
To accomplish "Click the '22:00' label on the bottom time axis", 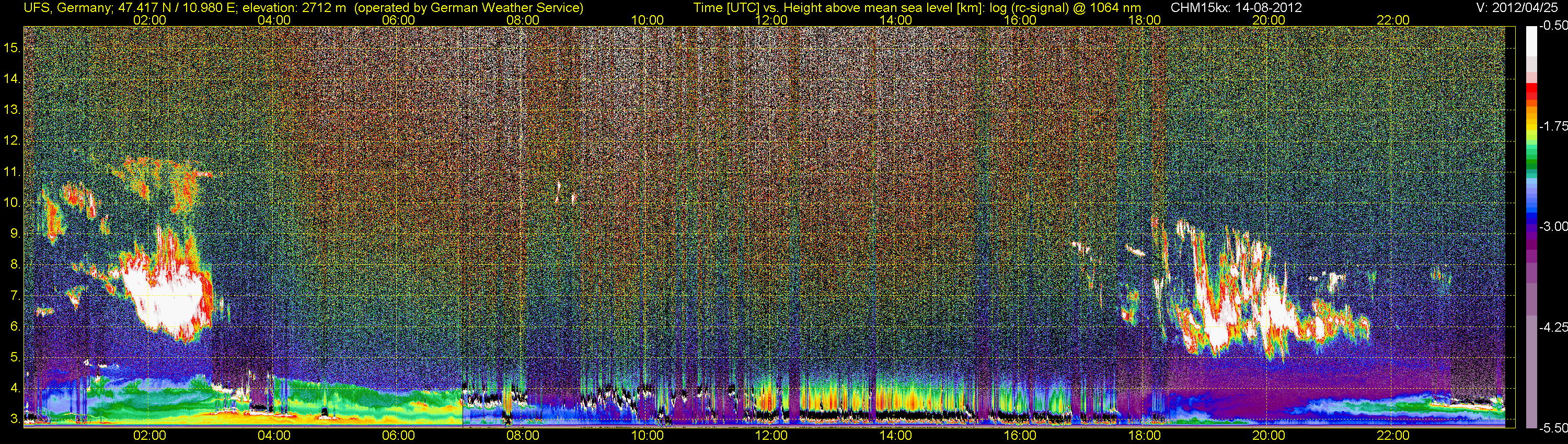I will pos(1393,436).
